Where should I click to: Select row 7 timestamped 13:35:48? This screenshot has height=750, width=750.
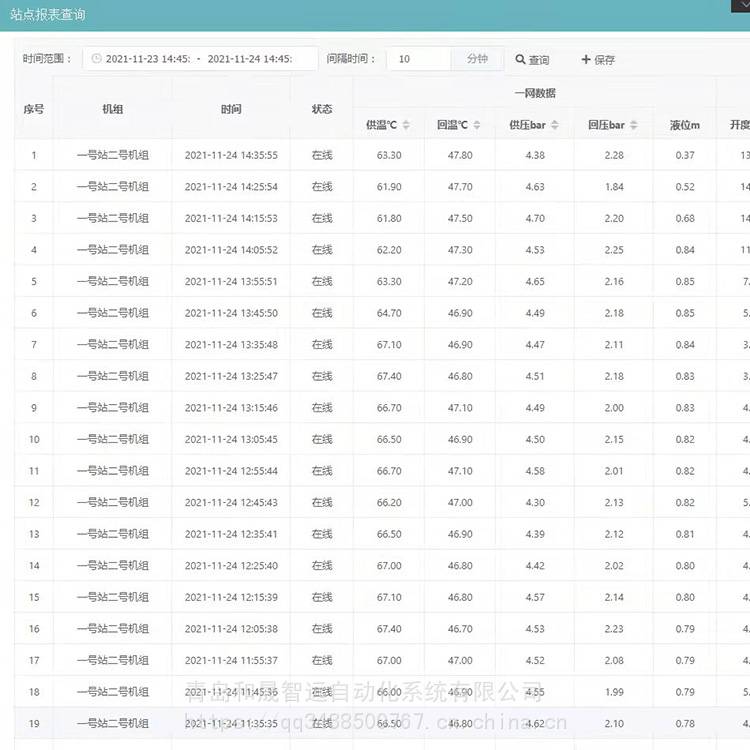[231, 345]
